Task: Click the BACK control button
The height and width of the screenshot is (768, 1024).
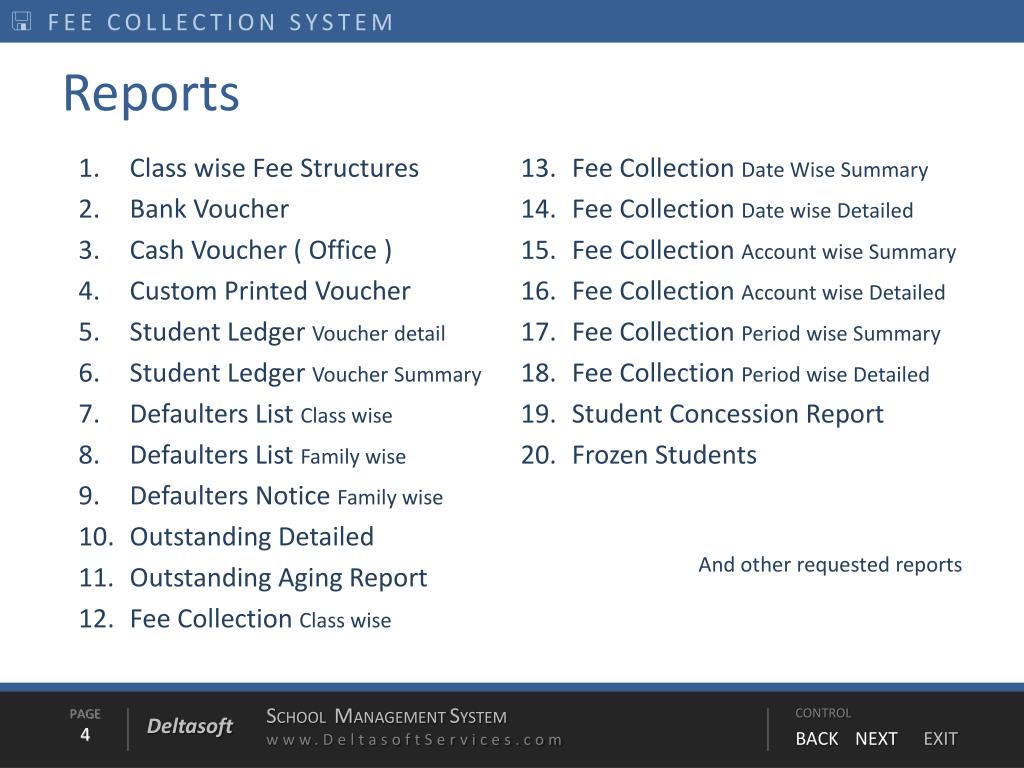Action: pyautogui.click(x=816, y=739)
